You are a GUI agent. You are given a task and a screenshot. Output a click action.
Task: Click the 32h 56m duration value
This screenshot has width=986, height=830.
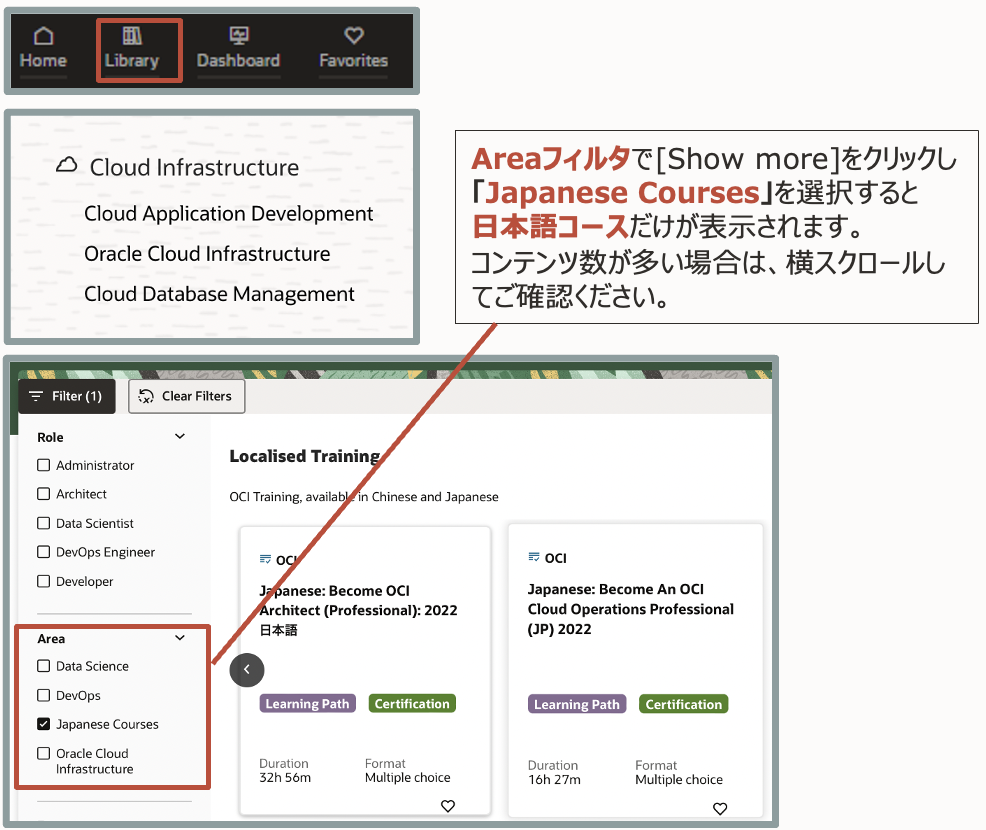coord(285,778)
